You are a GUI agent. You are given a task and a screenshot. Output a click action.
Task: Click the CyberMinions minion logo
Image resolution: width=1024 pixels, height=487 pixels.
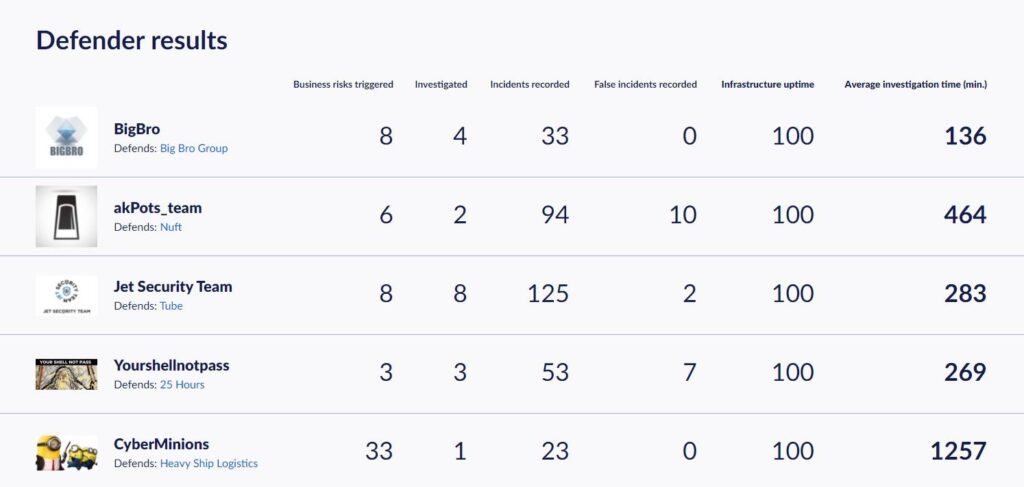pos(66,452)
